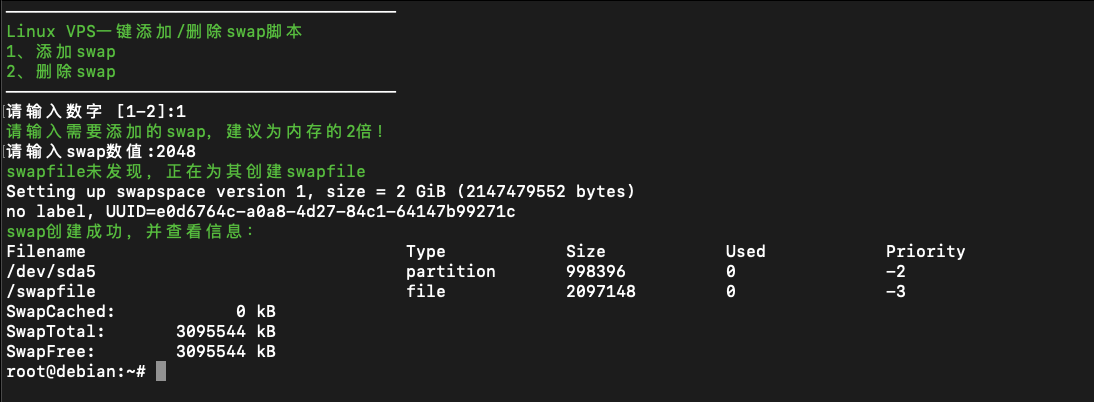The image size is (1094, 402).
Task: Click the 'Used' column header
Action: [x=746, y=251]
